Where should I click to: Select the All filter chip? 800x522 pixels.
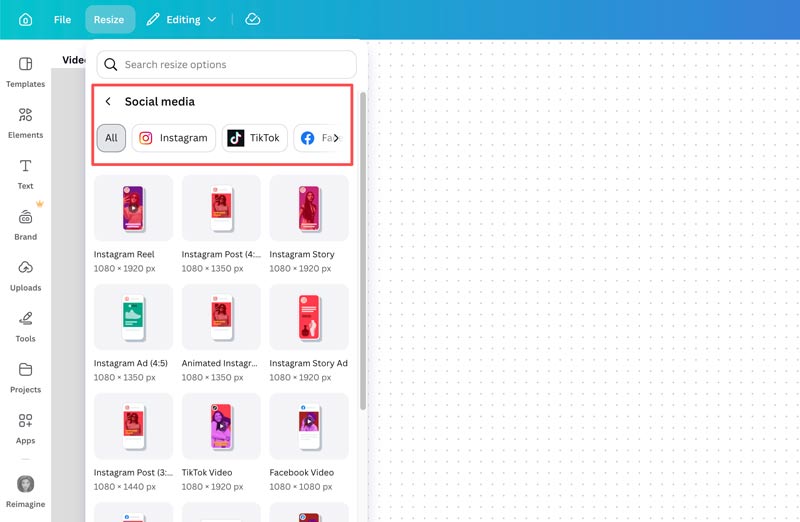click(111, 138)
